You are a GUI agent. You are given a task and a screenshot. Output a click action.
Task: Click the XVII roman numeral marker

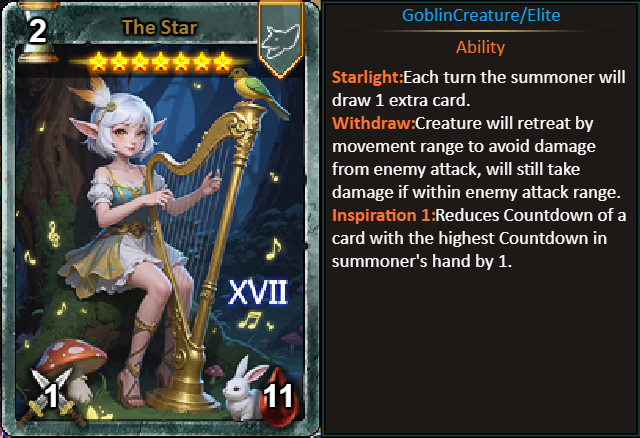point(258,293)
